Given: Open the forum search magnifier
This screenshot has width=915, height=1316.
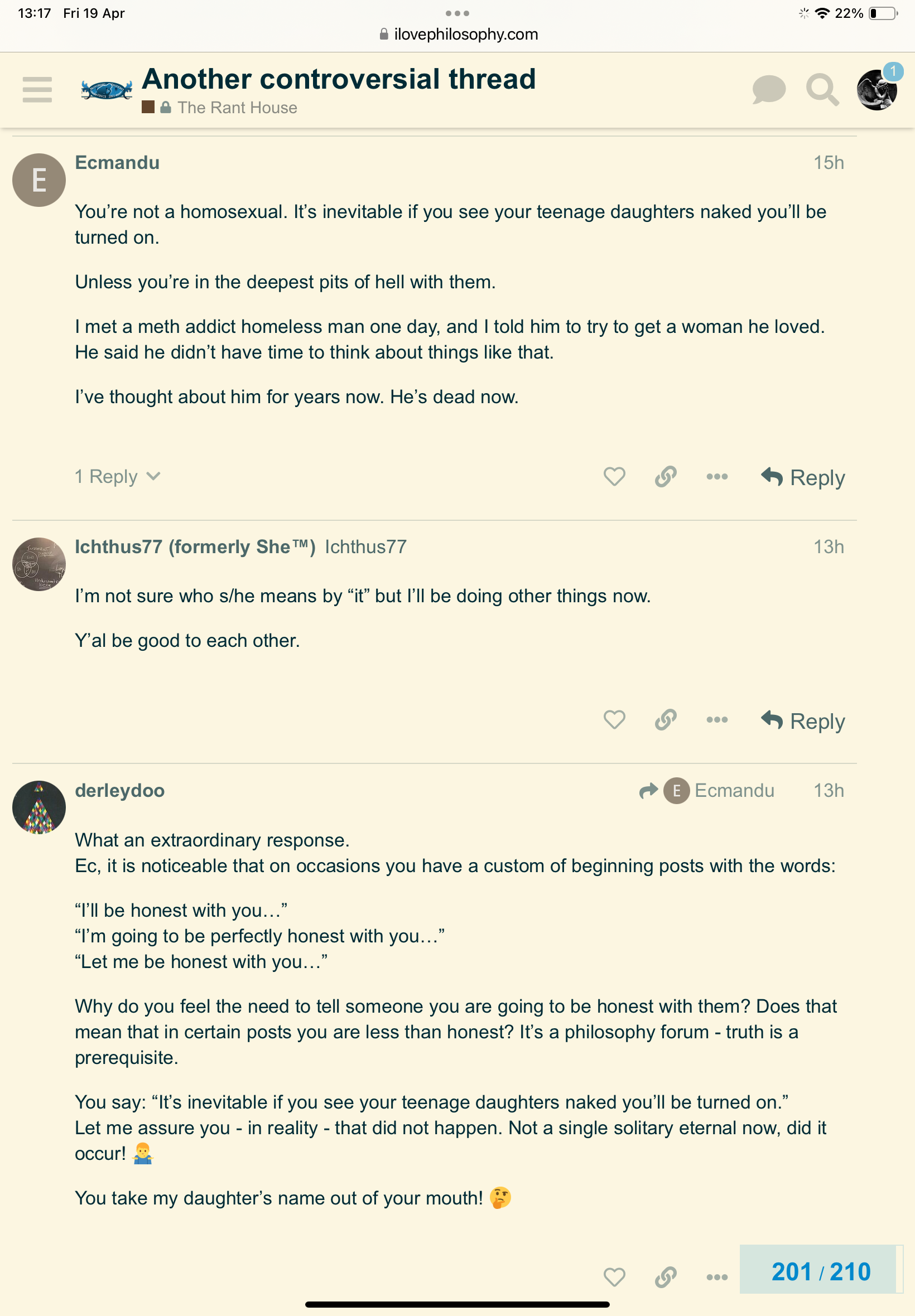Looking at the screenshot, I should 822,89.
